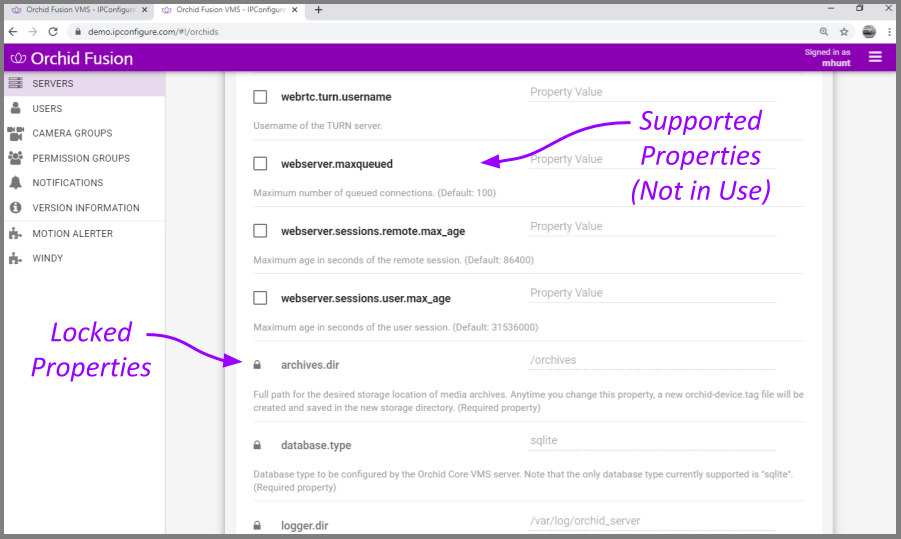Click 'Maximum number of queued connections' description
The width and height of the screenshot is (901, 539).
pyautogui.click(x=375, y=192)
